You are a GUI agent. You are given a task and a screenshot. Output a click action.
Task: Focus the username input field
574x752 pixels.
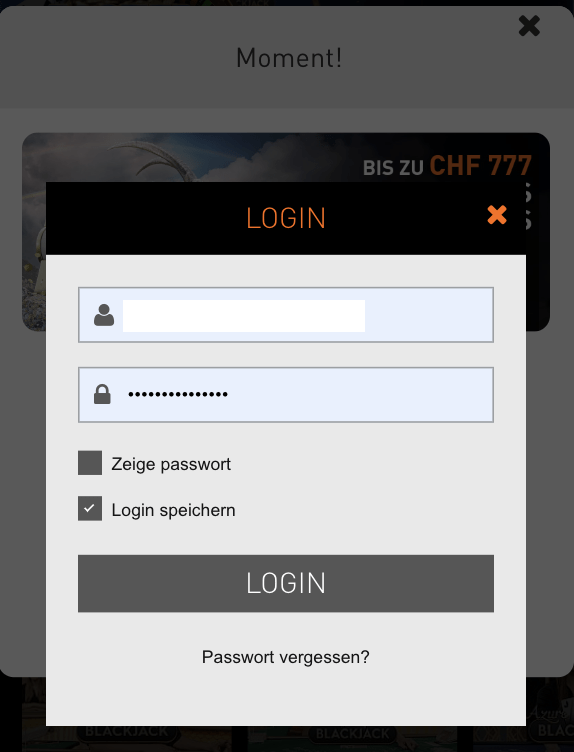click(x=286, y=315)
